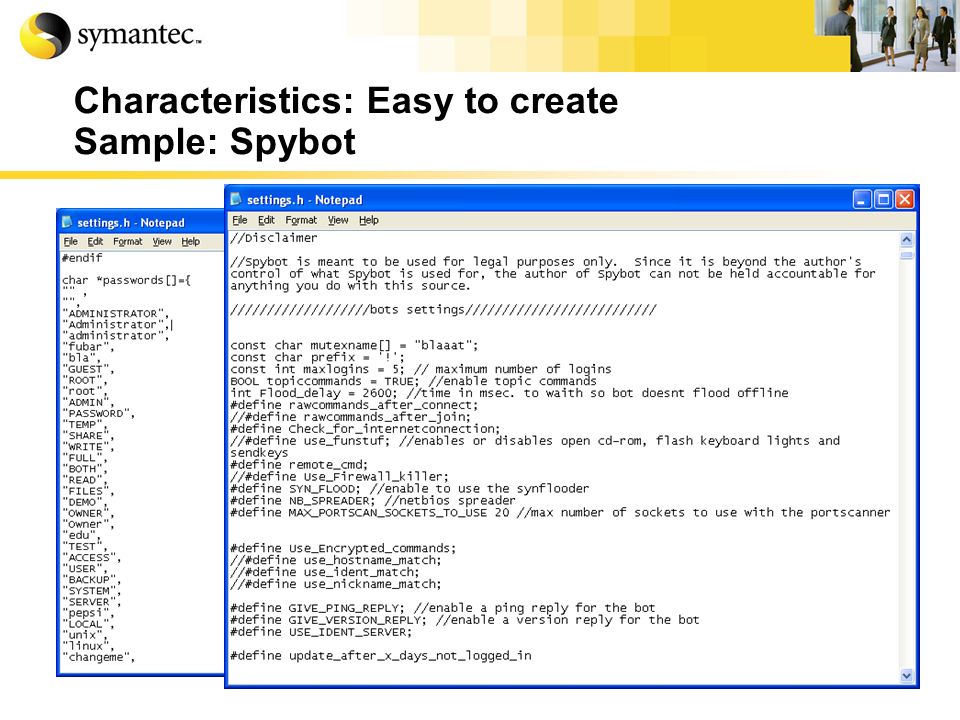Click scrollbar down arrow in front Notepad
The height and width of the screenshot is (720, 960).
click(x=907, y=675)
